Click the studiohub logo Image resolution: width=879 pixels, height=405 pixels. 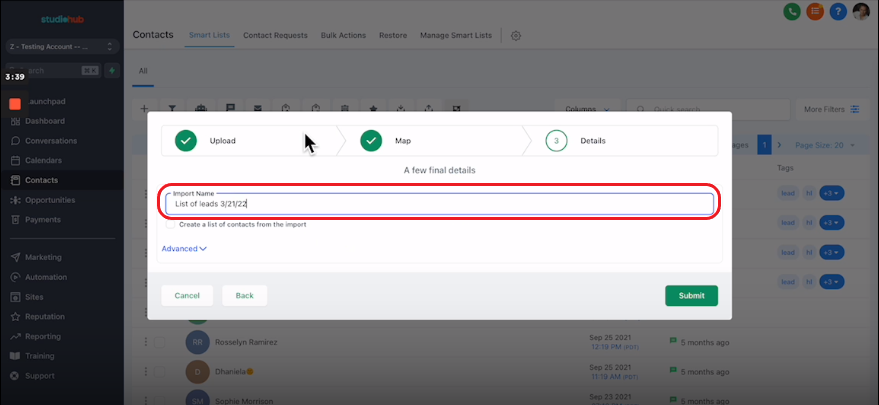point(62,19)
